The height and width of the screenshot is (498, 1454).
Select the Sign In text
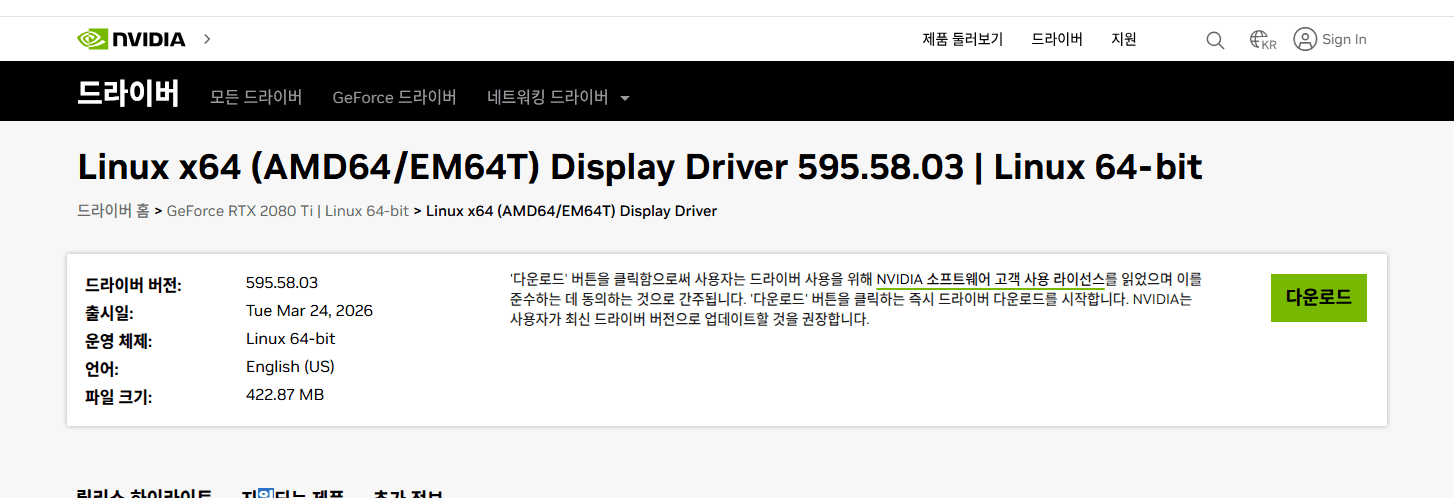pos(1344,40)
